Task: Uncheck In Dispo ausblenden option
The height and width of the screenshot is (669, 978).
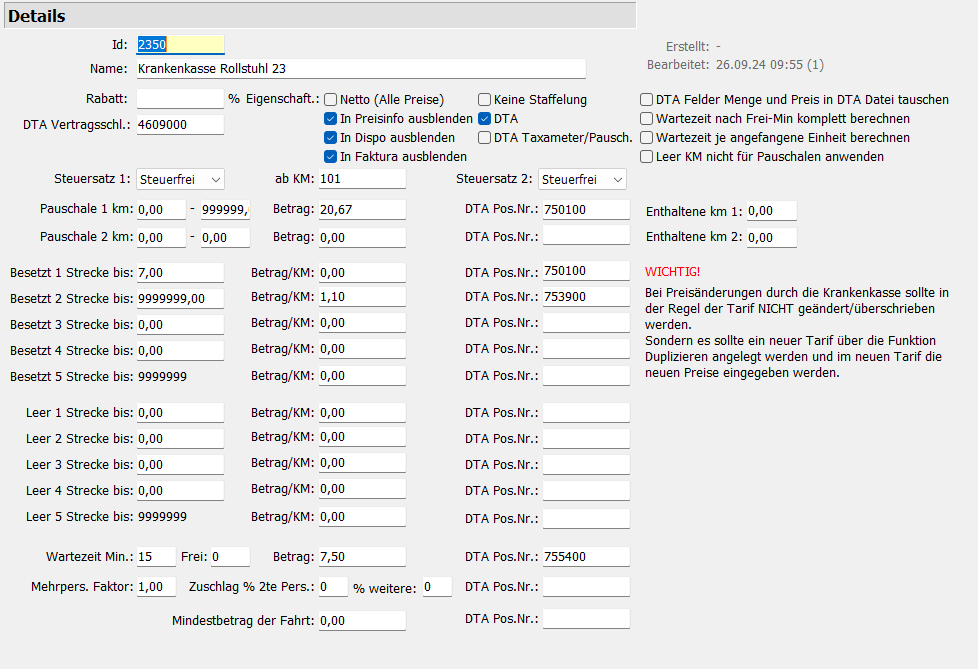Action: [x=331, y=138]
